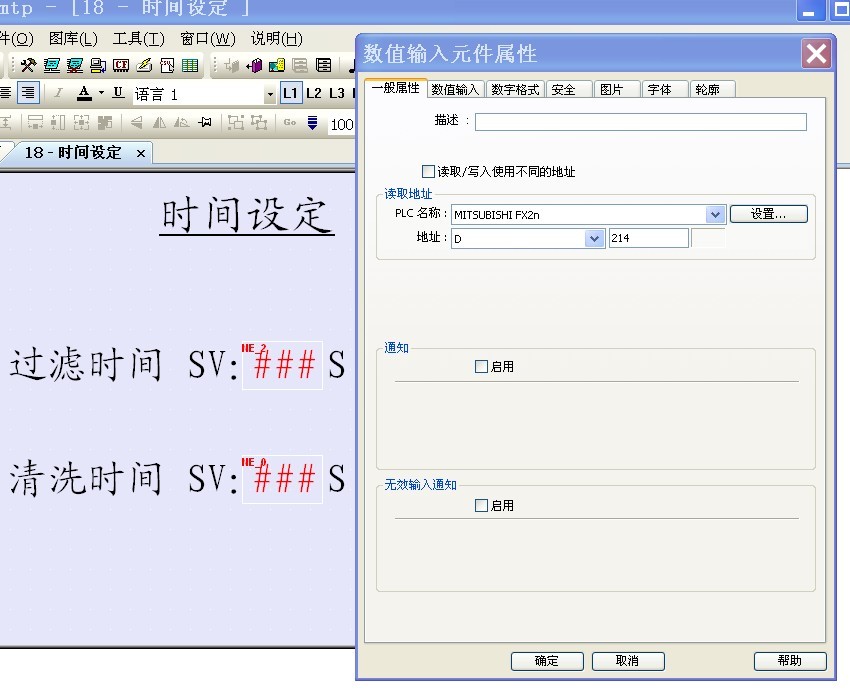850x691 pixels.
Task: Switch to the 数字格式 tab
Action: coord(515,89)
